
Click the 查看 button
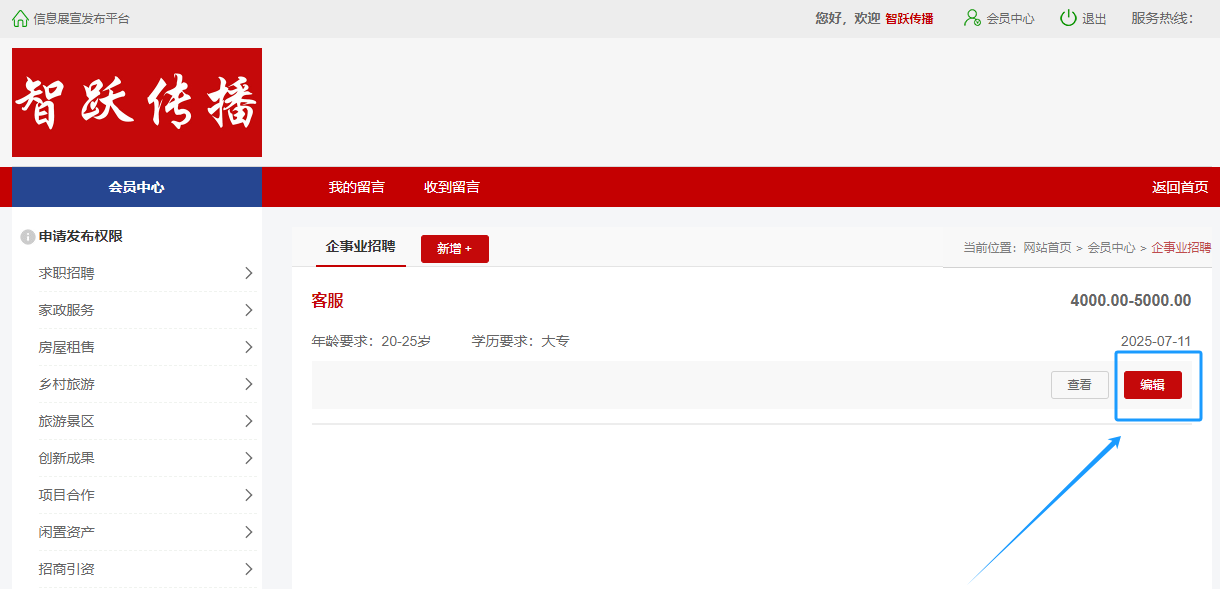[1080, 385]
